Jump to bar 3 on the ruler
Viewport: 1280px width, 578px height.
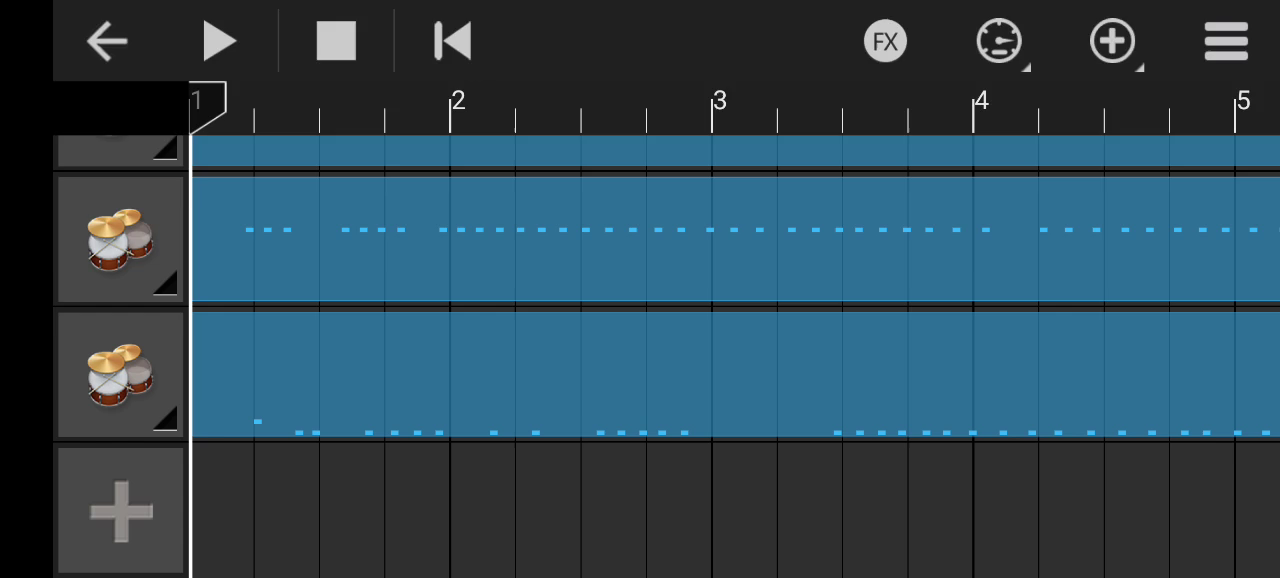pyautogui.click(x=717, y=102)
